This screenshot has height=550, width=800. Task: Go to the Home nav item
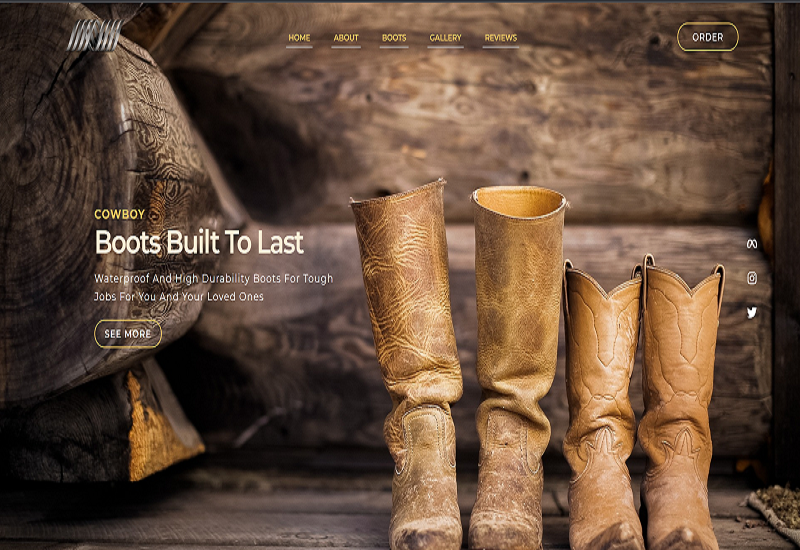click(x=299, y=38)
